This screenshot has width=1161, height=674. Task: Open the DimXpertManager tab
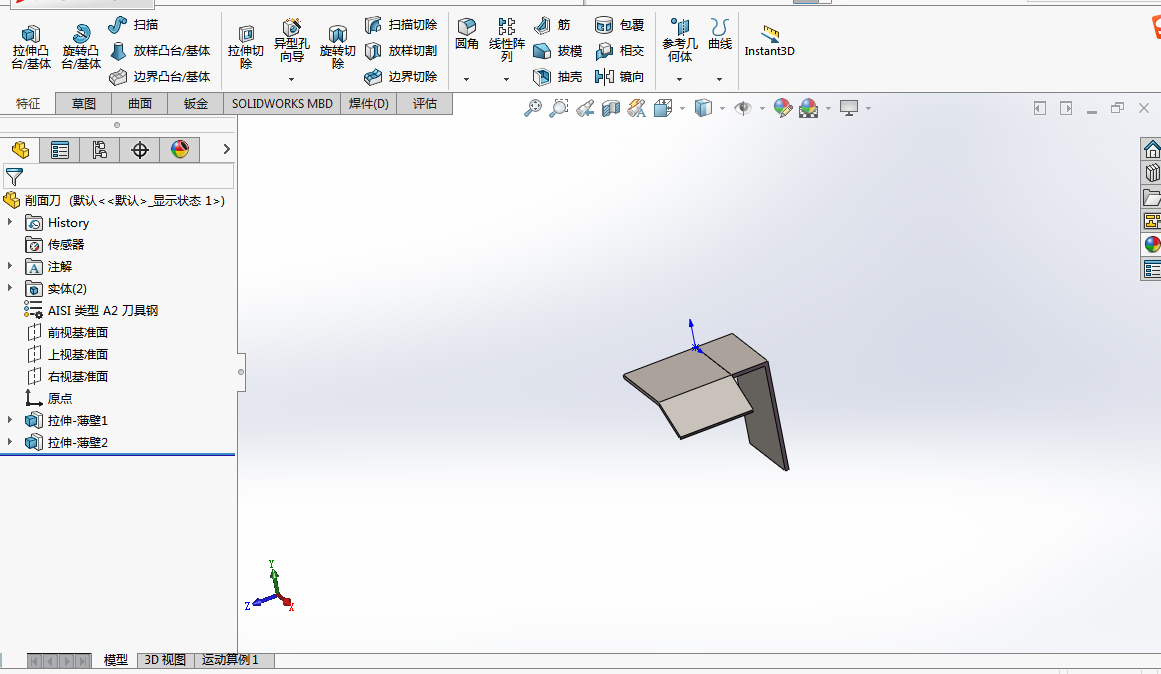point(140,150)
